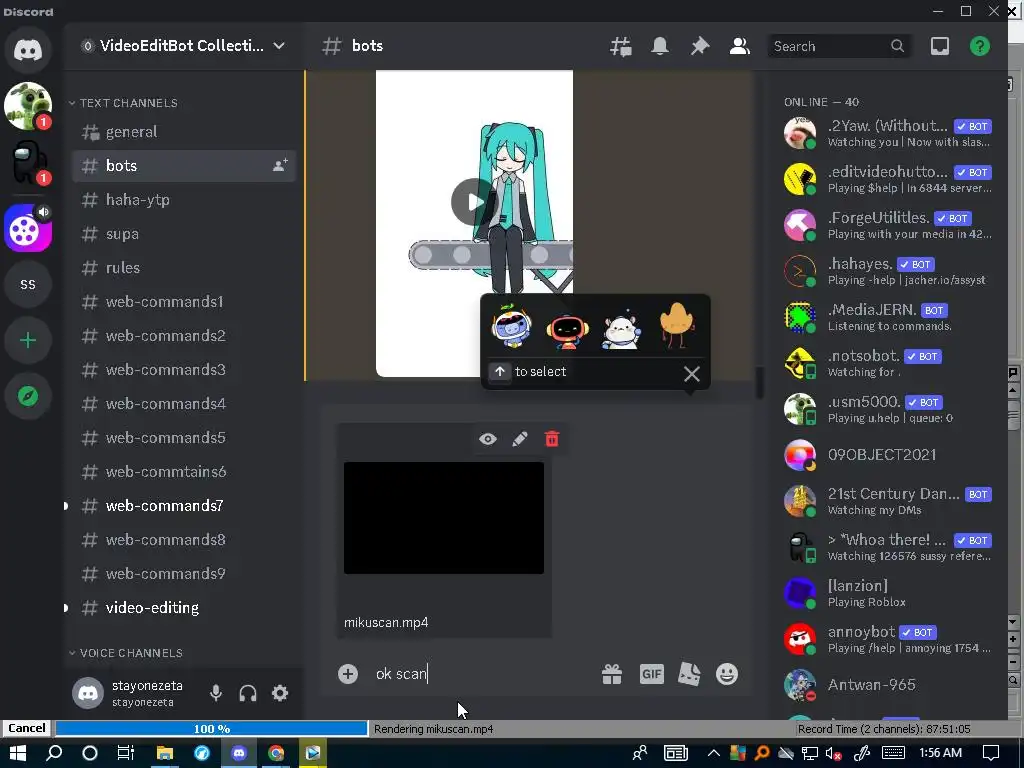Close the sticker suggestion popup
The image size is (1024, 768).
coord(692,374)
